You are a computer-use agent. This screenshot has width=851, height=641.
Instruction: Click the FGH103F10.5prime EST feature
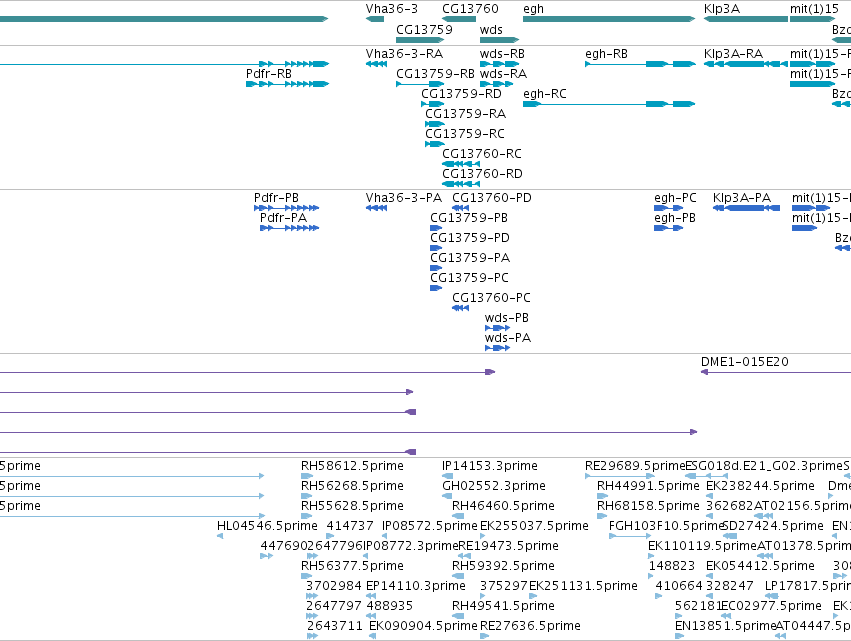630,536
